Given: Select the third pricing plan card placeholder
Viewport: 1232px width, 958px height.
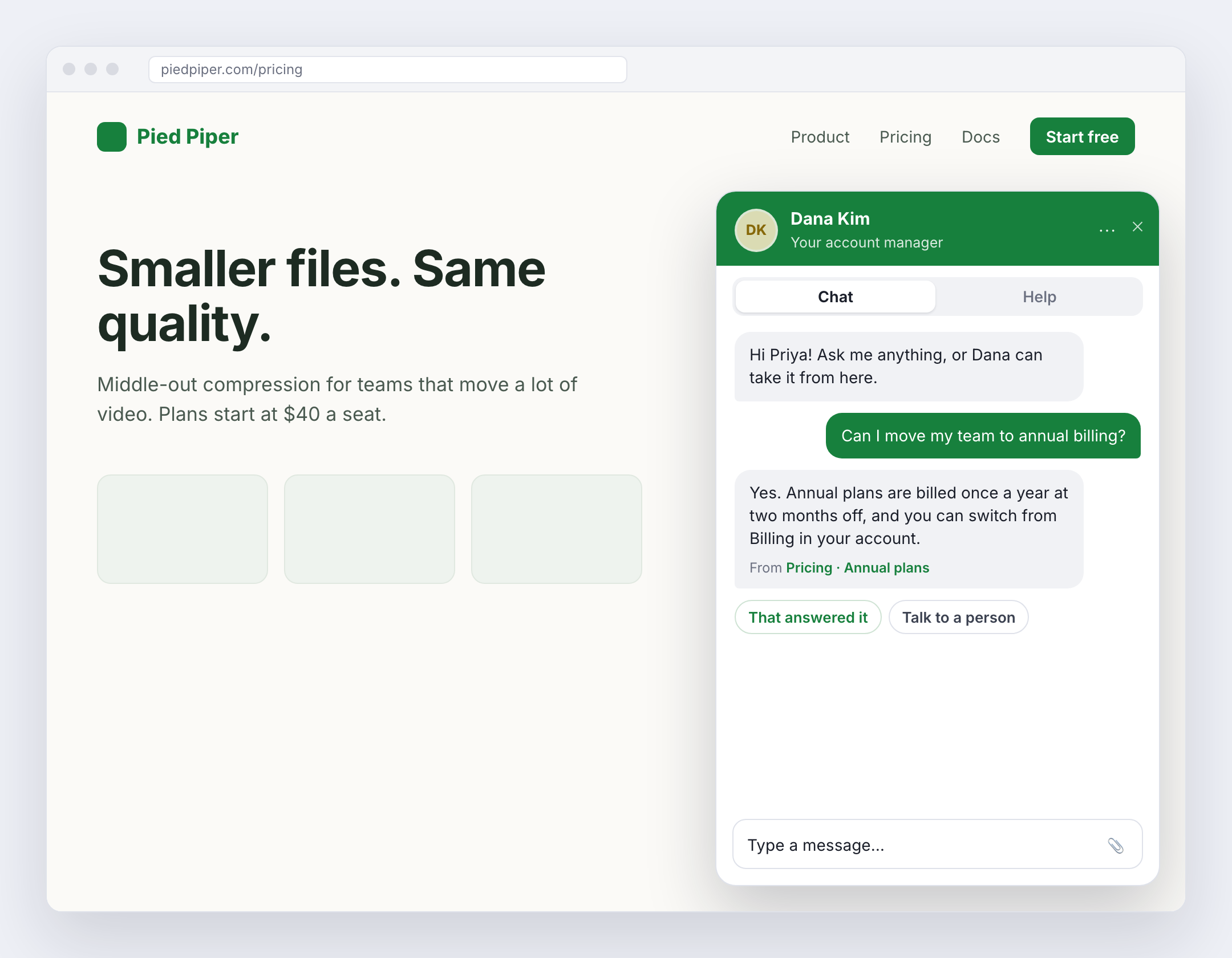Looking at the screenshot, I should (557, 529).
